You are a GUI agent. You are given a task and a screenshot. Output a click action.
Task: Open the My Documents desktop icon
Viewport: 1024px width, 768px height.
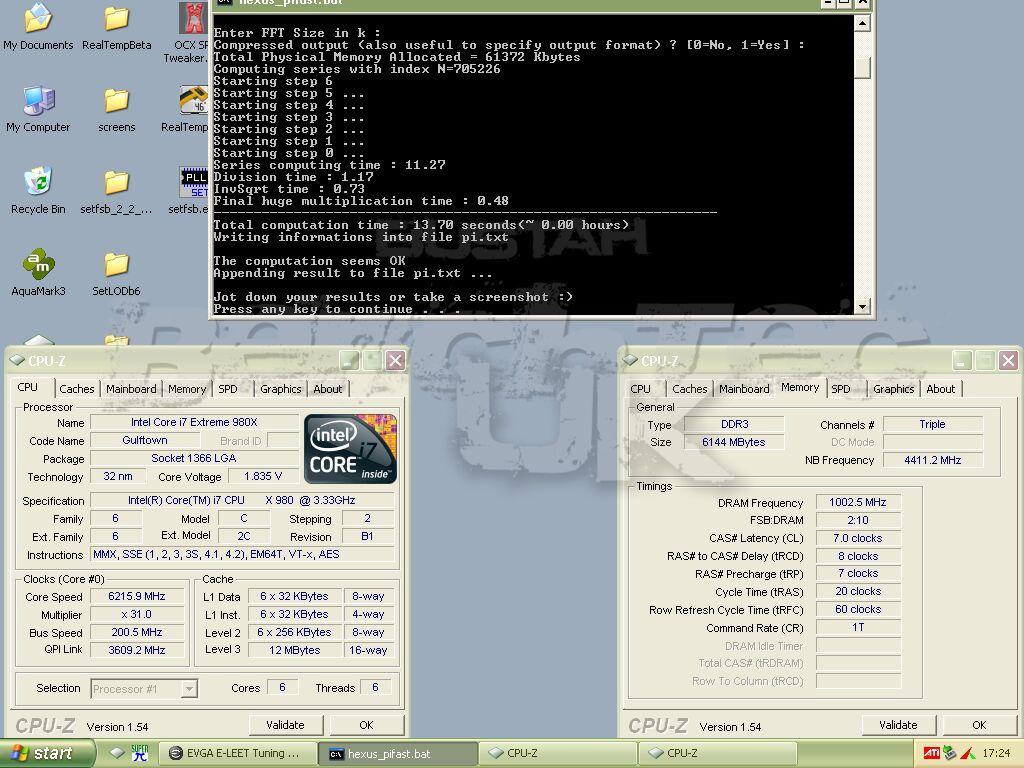coord(38,26)
